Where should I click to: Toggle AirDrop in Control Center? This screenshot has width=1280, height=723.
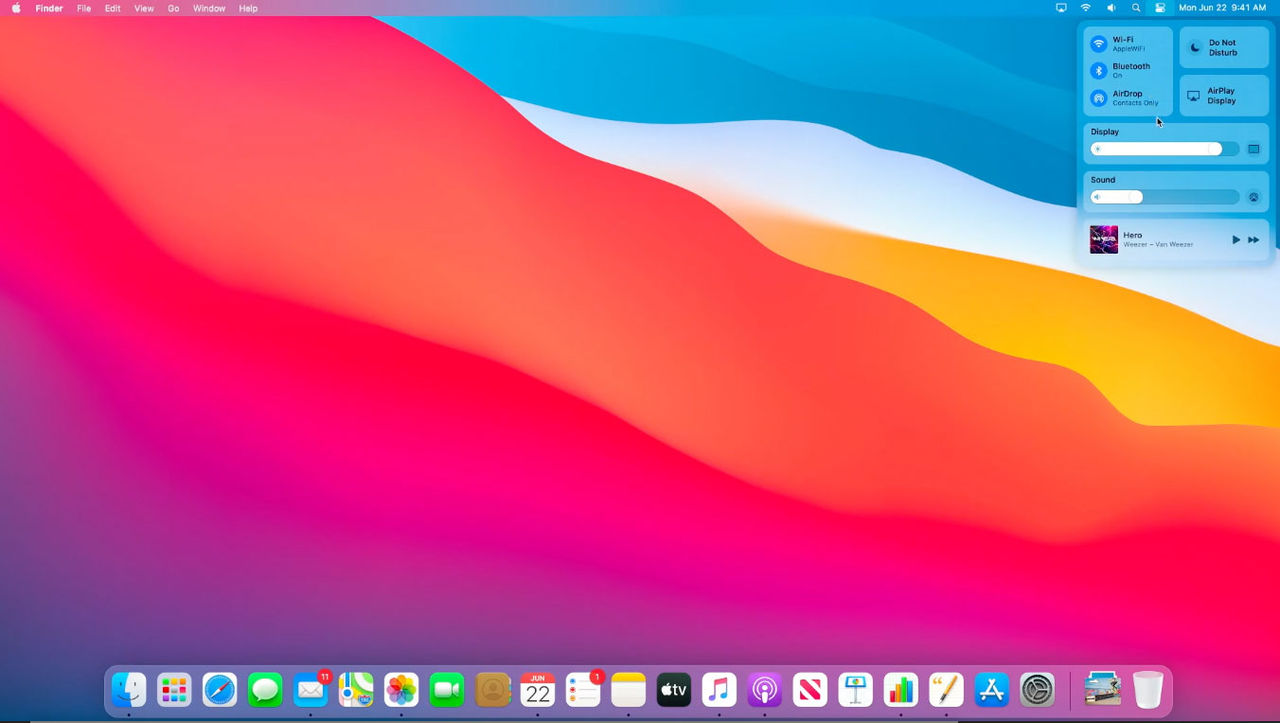click(x=1099, y=98)
